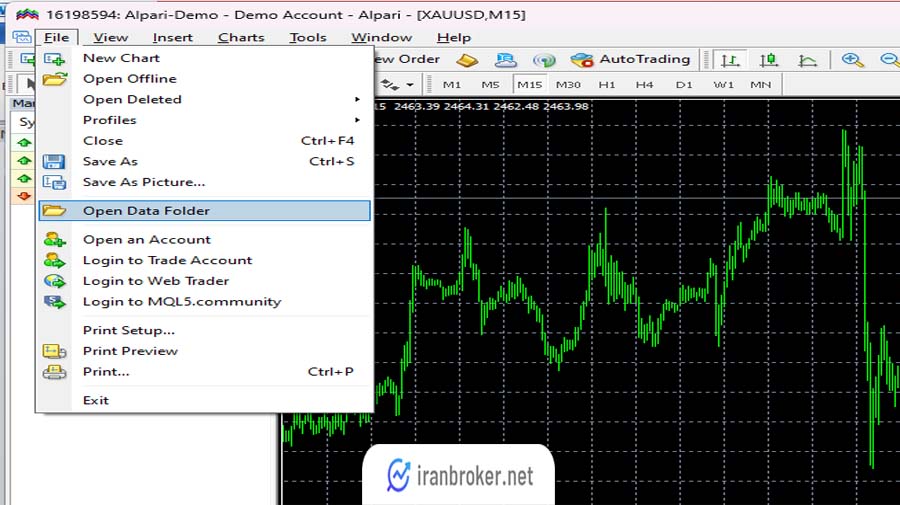Select the D1 timeframe

coord(684,84)
